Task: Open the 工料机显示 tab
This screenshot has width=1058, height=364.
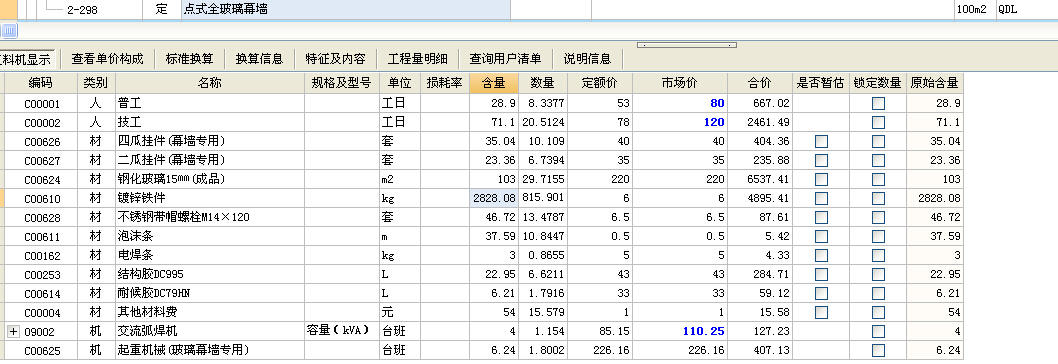Action: [27, 59]
